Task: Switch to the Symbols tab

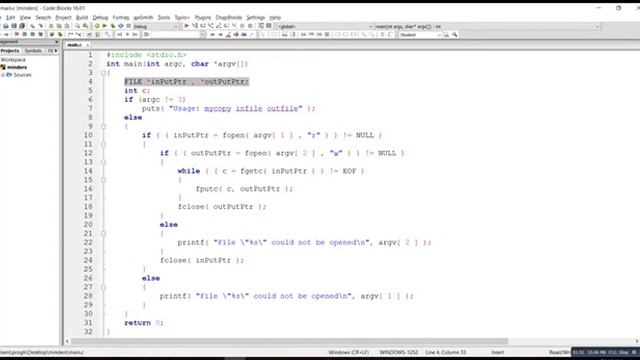Action: pos(33,51)
